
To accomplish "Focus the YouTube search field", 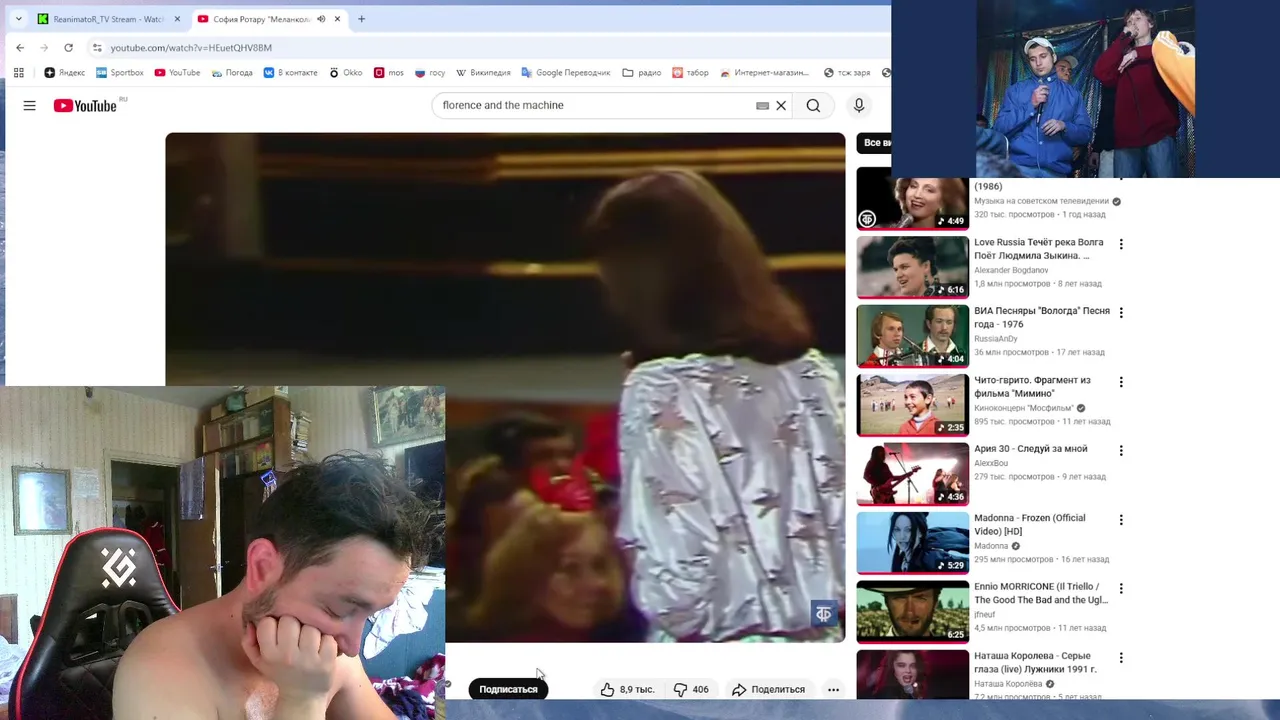I will point(595,105).
